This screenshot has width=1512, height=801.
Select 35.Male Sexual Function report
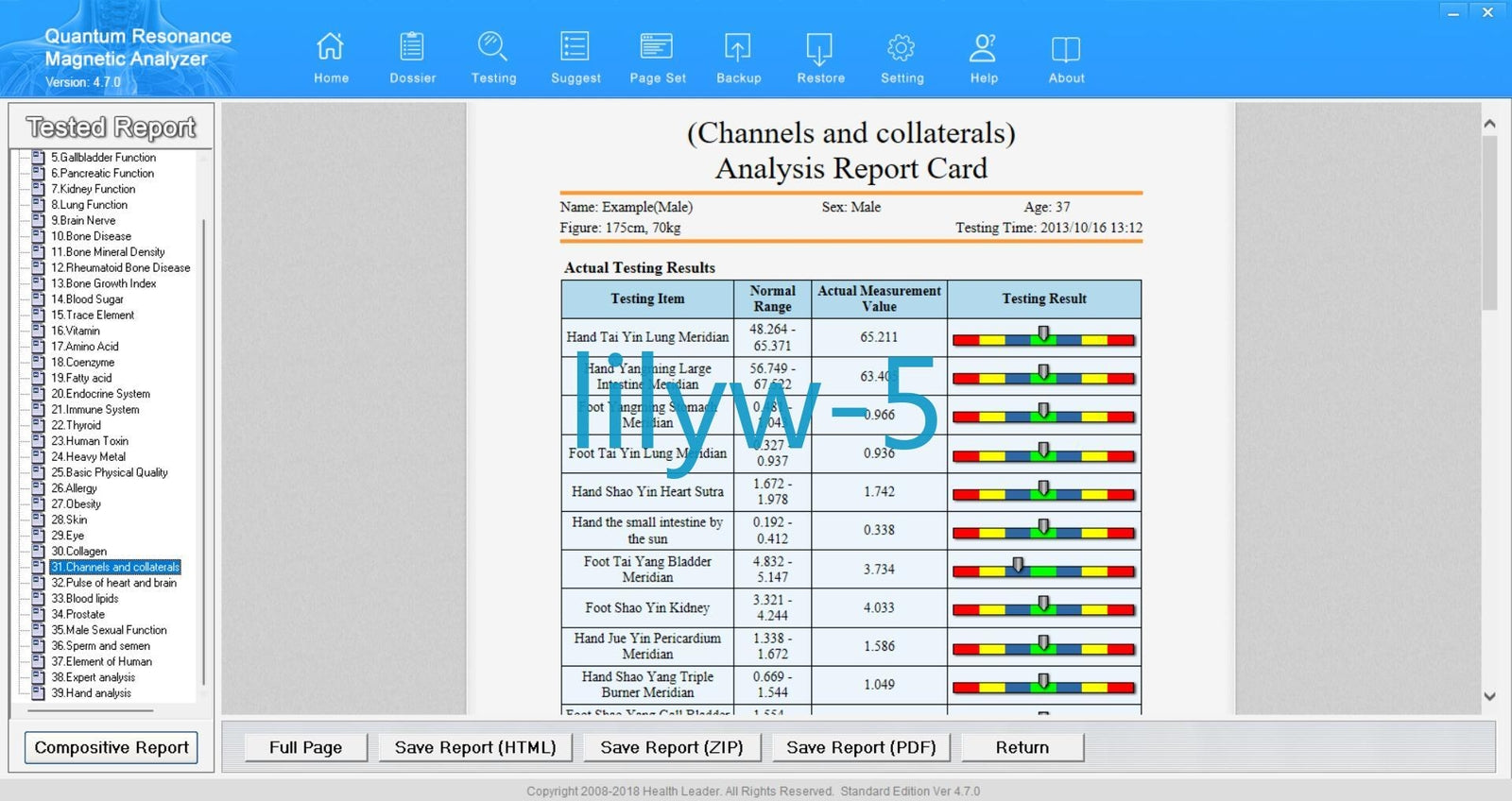[x=109, y=630]
